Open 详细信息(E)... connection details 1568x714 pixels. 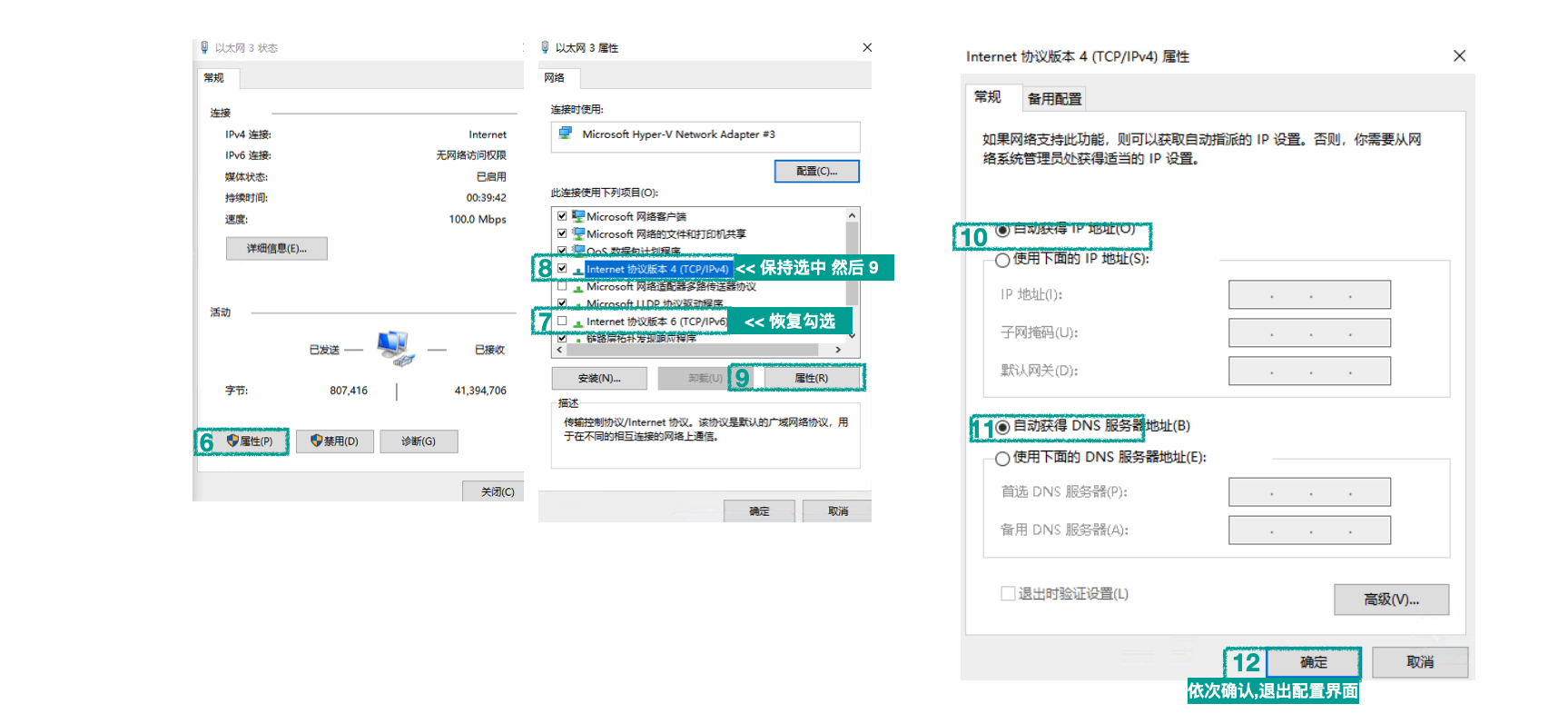pyautogui.click(x=277, y=248)
